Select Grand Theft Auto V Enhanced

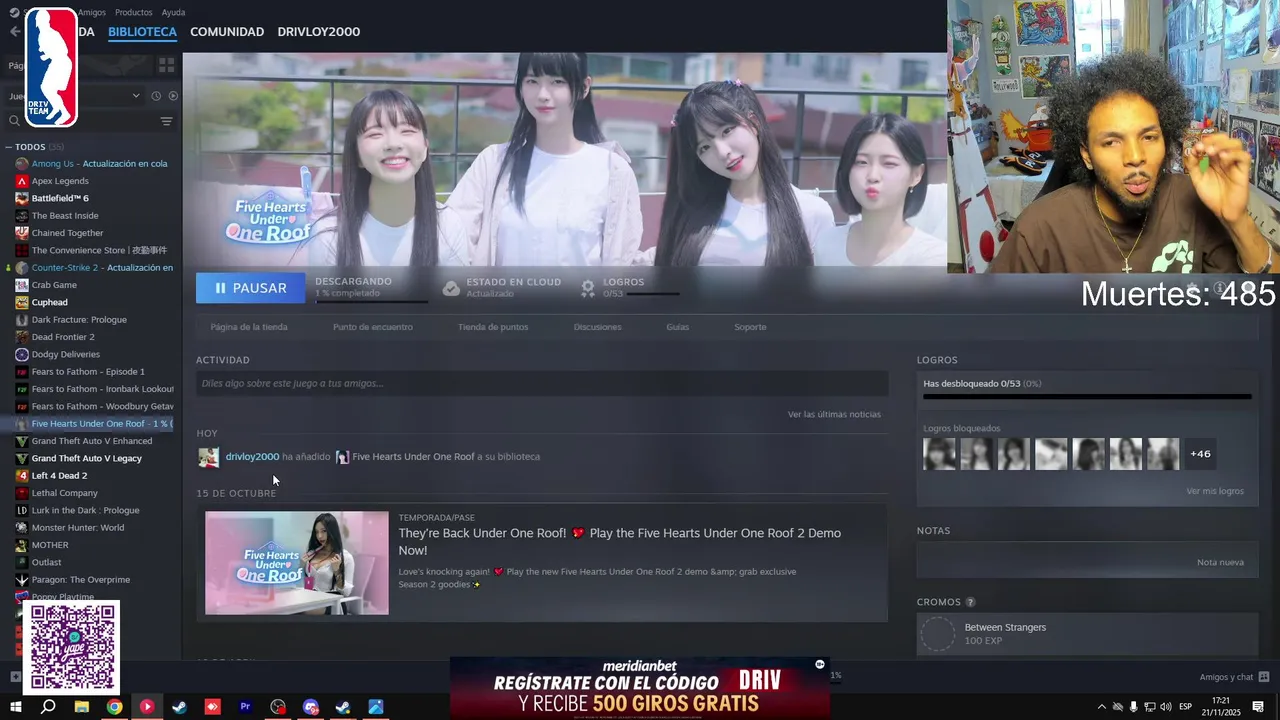click(x=91, y=441)
